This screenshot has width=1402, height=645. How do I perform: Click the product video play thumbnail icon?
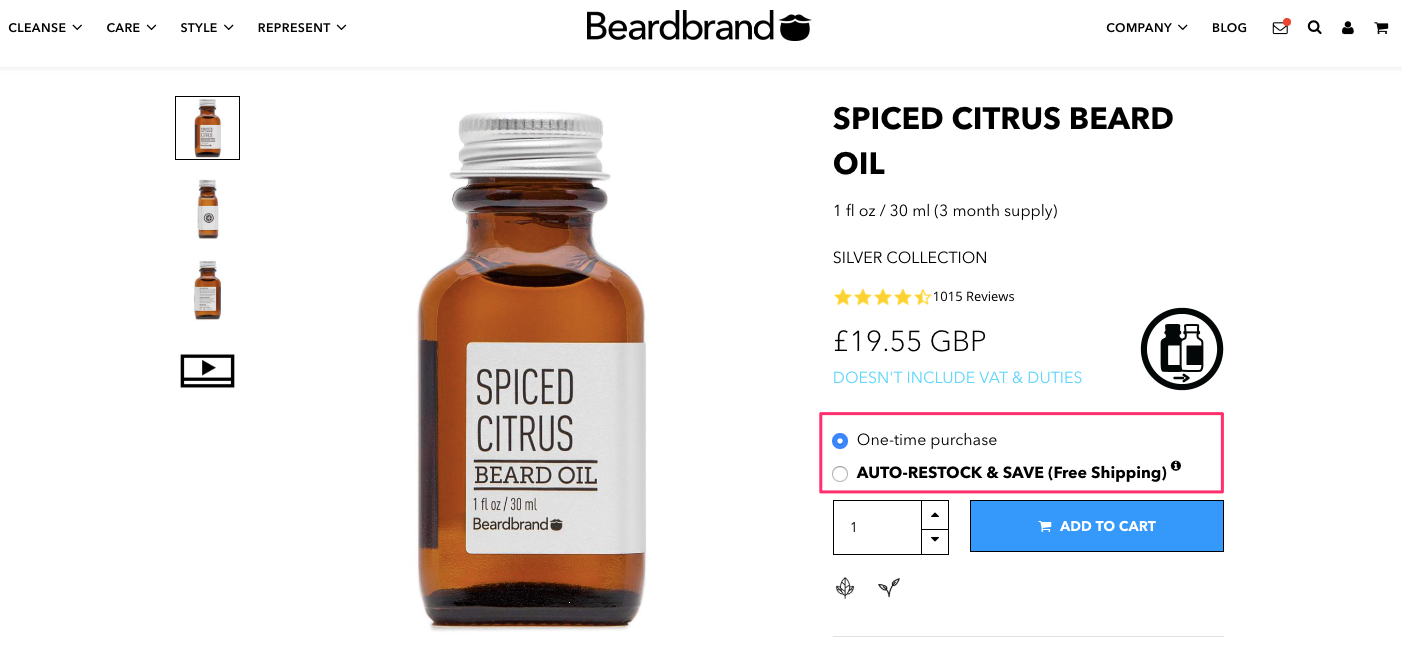click(207, 370)
